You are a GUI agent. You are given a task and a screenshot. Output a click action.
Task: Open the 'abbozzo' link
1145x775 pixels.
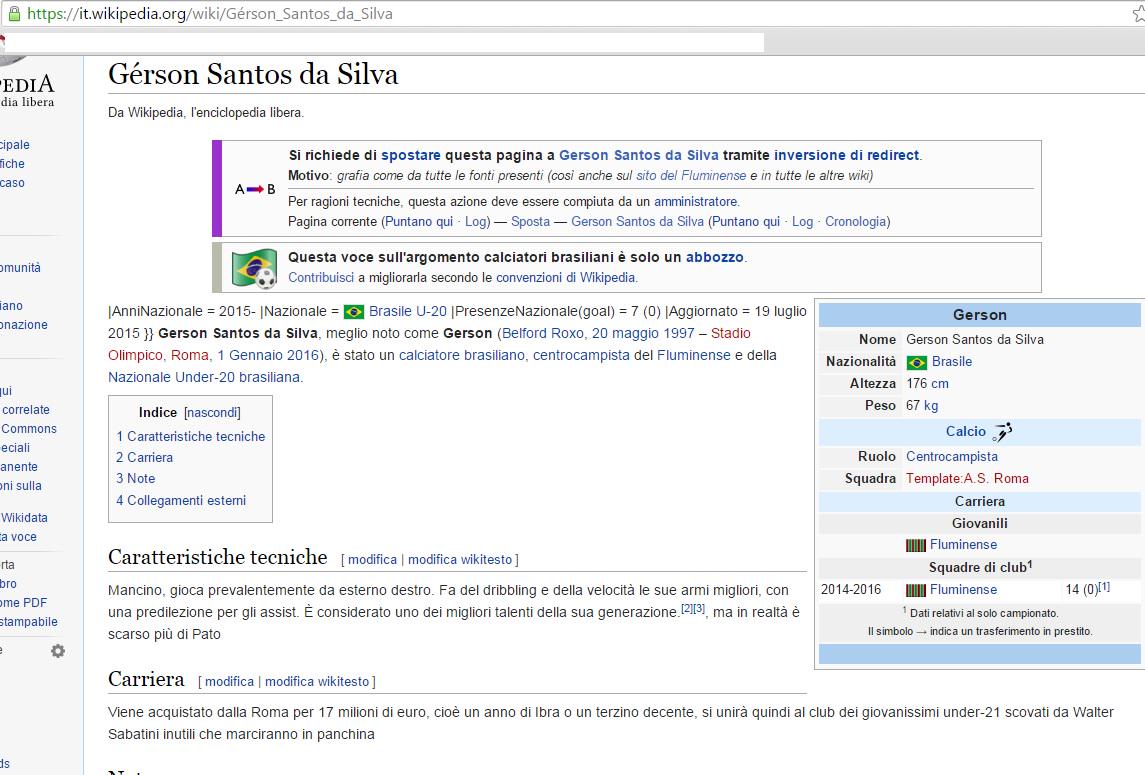[x=714, y=257]
